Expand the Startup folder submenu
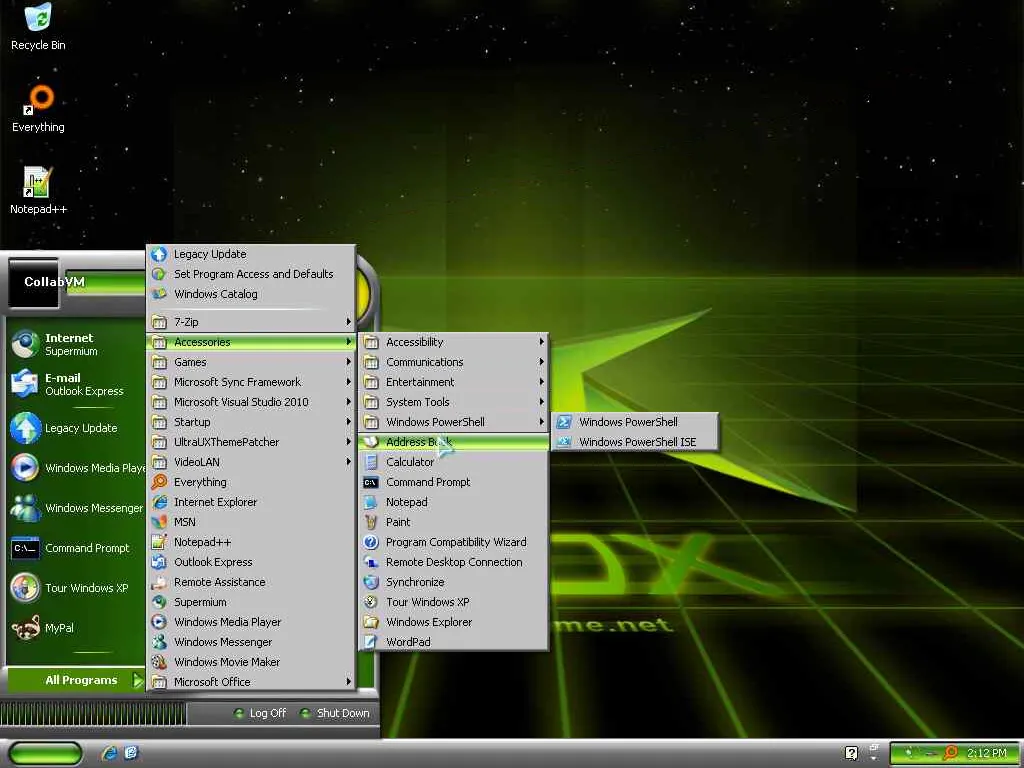Image resolution: width=1024 pixels, height=768 pixels. pyautogui.click(x=251, y=422)
